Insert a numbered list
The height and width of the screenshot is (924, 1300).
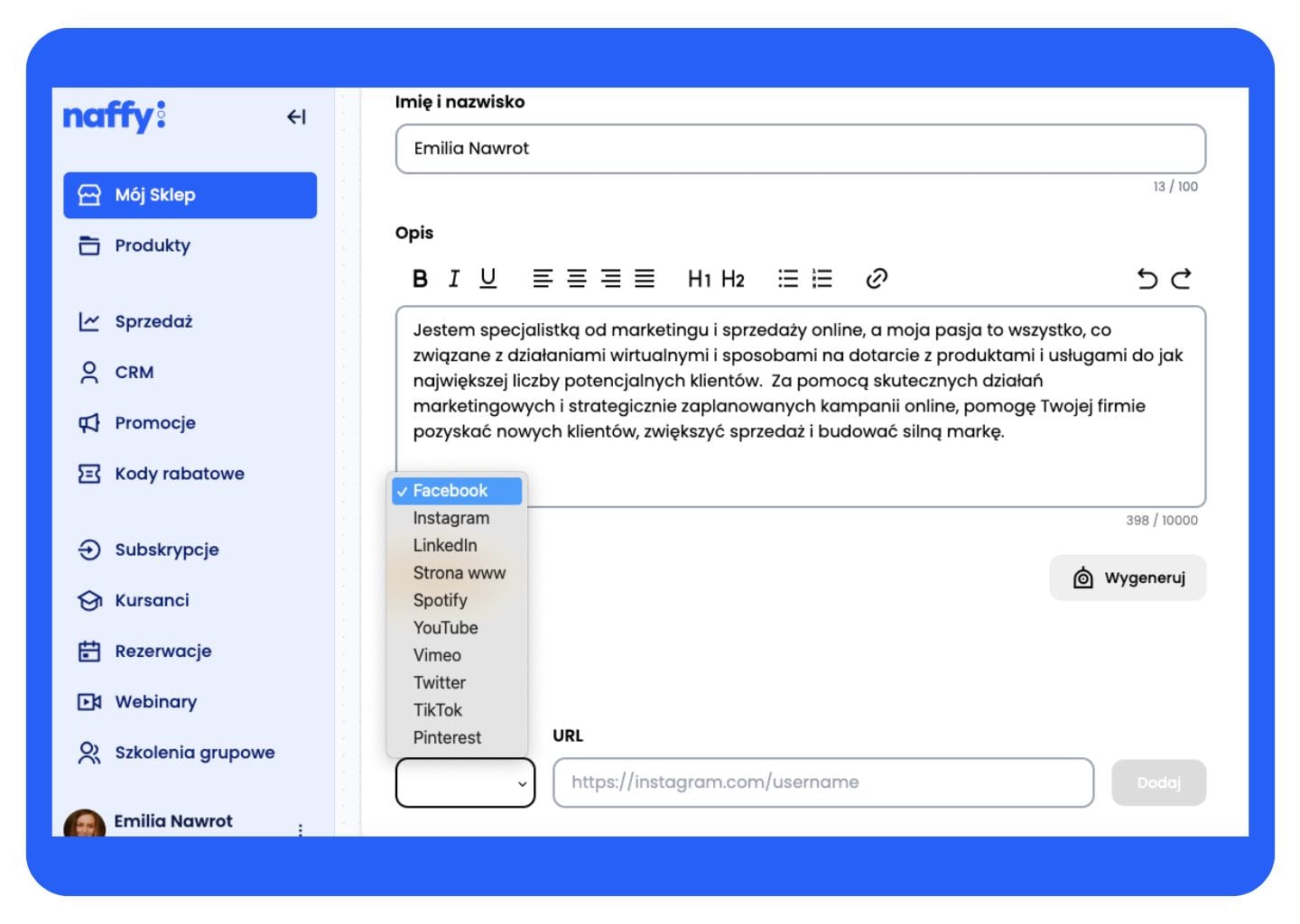(x=822, y=279)
